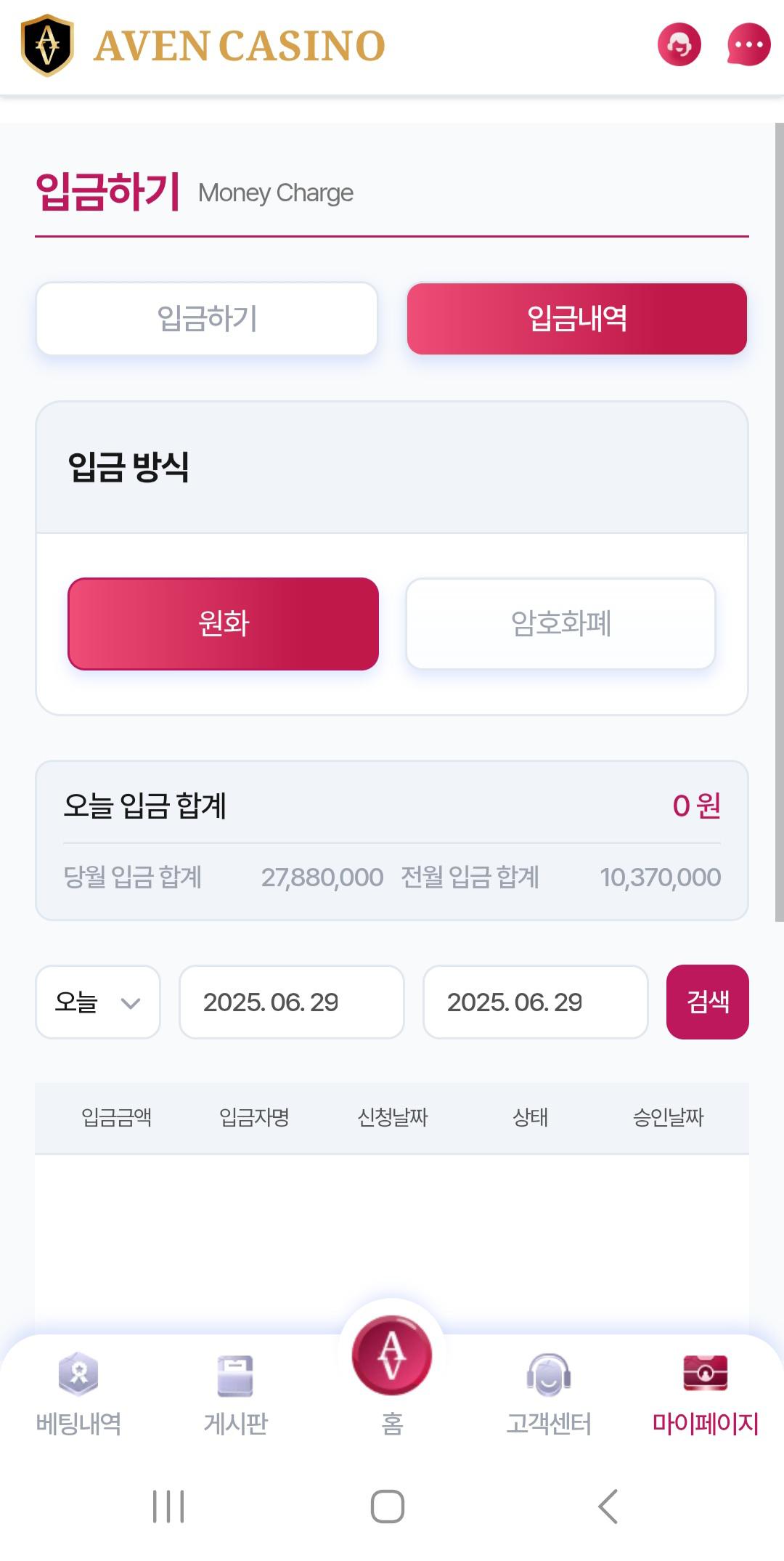Tap the Android back navigation button

point(608,1507)
